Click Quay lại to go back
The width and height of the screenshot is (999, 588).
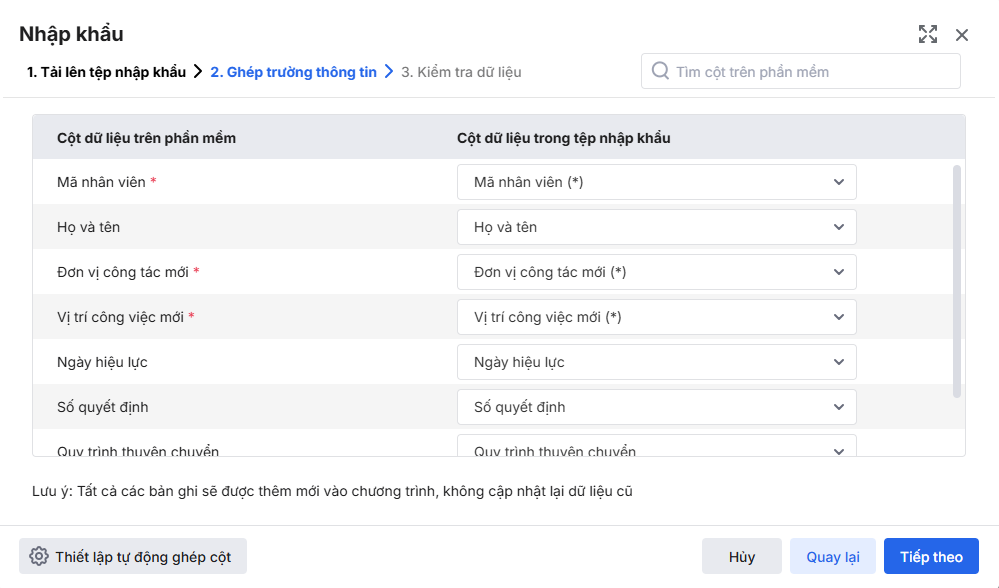pyautogui.click(x=832, y=557)
